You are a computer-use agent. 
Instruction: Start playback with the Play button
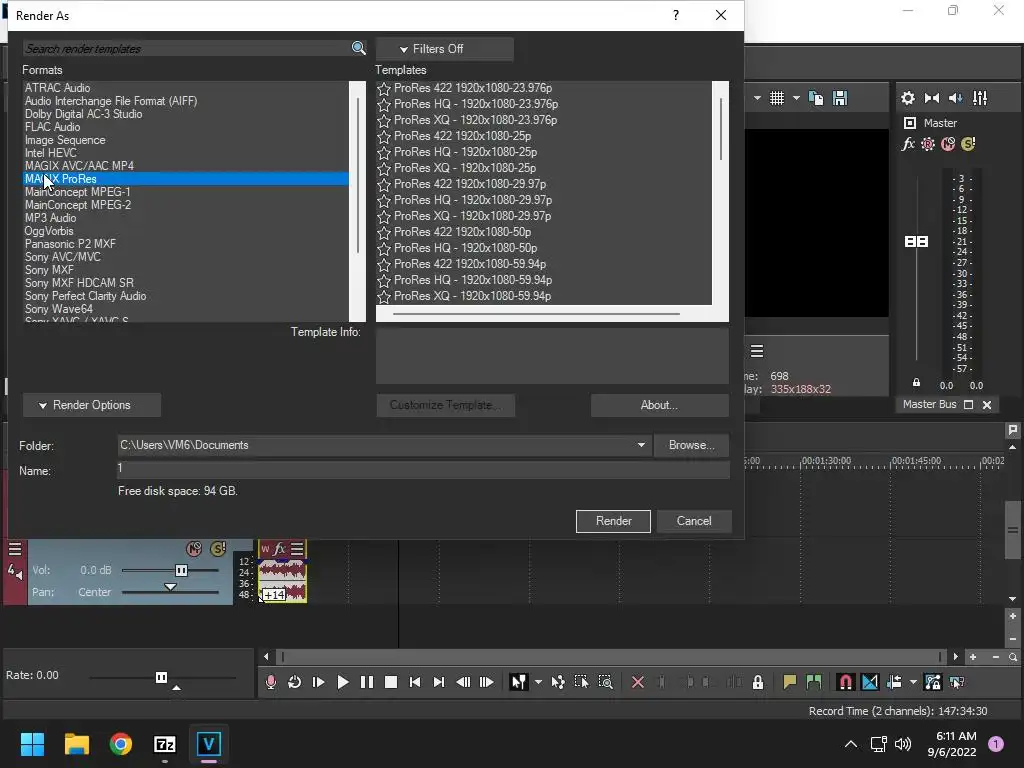pyautogui.click(x=343, y=682)
